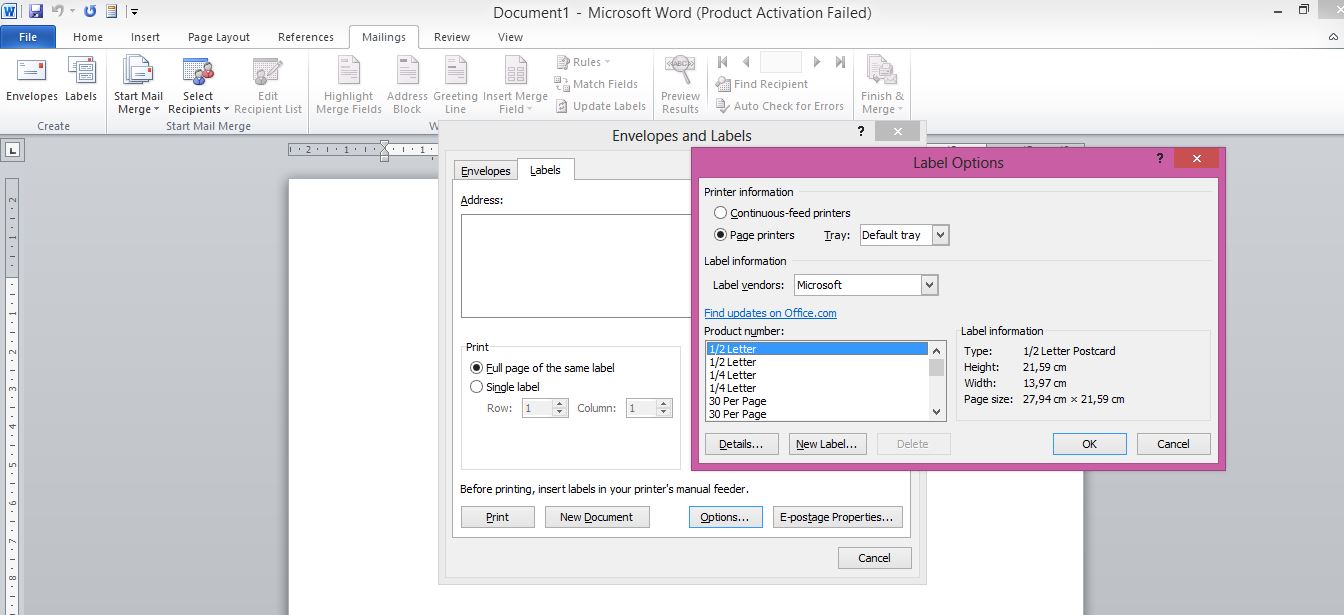Click the tab selector icon left of ruler
Viewport: 1344px width, 615px height.
12,150
